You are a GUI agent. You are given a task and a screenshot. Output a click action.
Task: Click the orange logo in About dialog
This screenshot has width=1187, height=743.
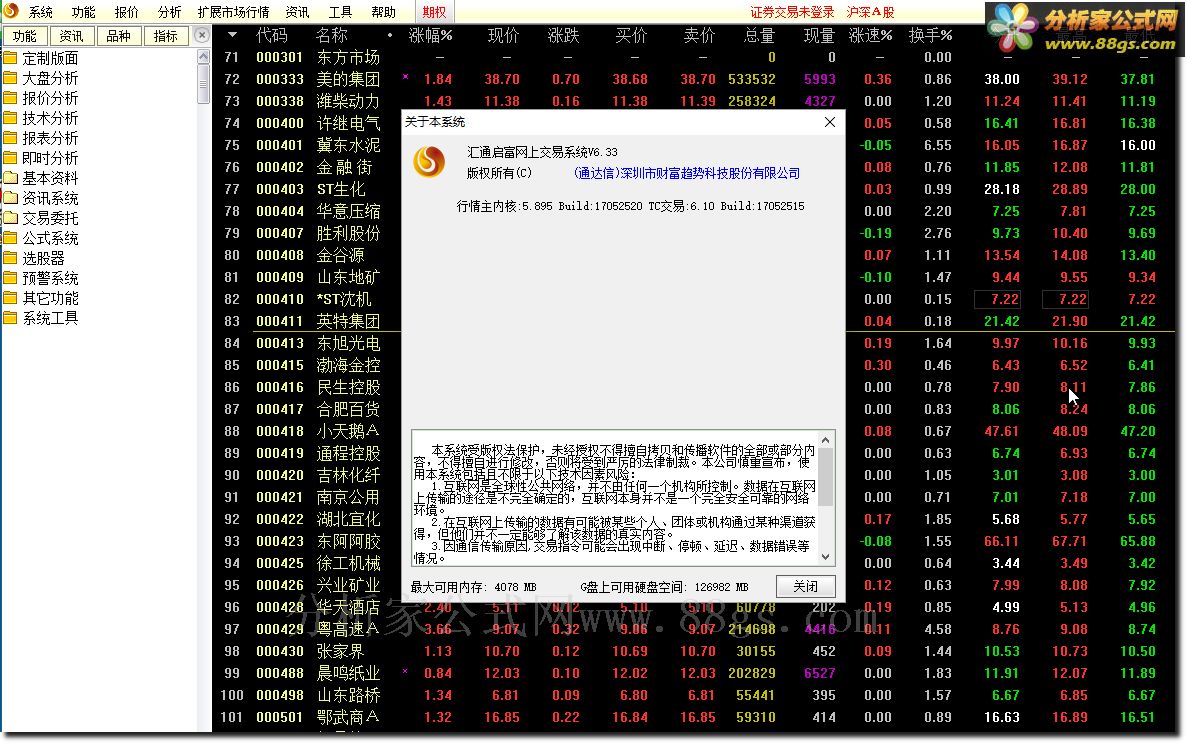coord(428,161)
